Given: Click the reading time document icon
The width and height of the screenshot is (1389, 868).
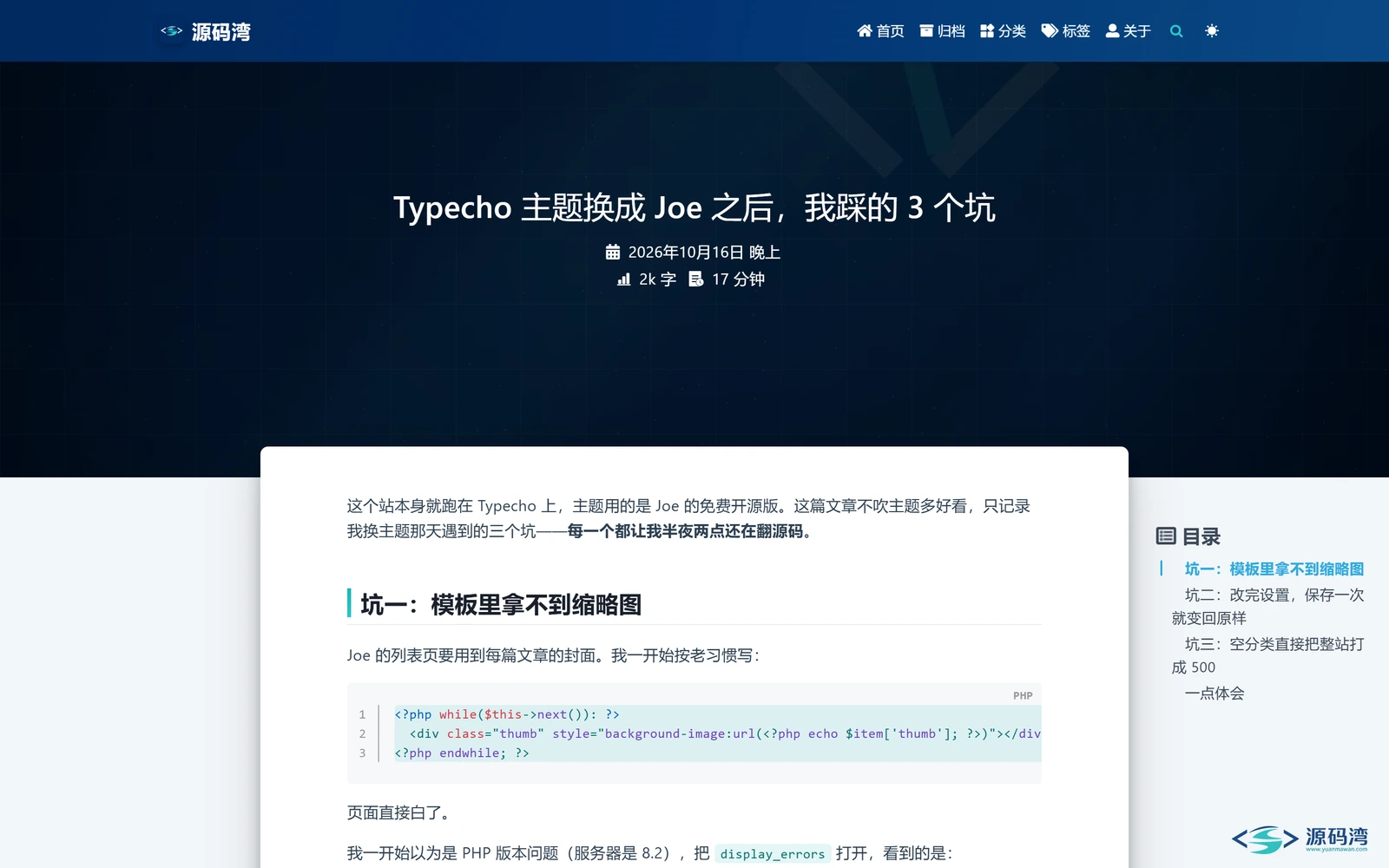Looking at the screenshot, I should (x=695, y=279).
